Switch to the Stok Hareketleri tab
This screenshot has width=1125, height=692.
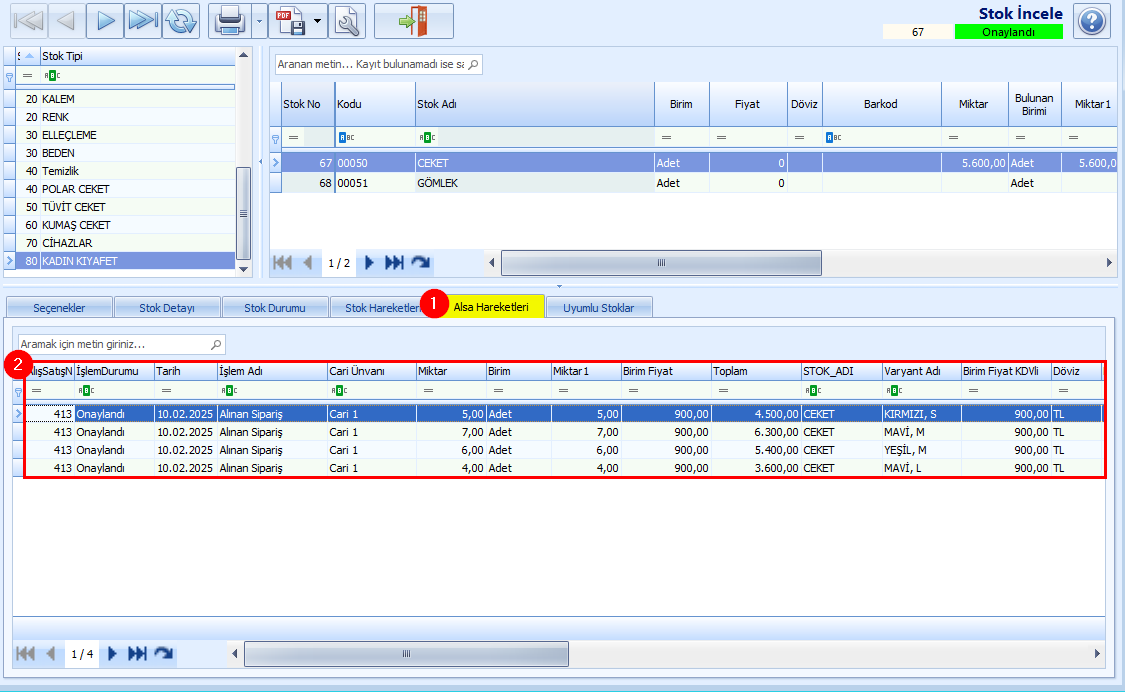coord(382,308)
